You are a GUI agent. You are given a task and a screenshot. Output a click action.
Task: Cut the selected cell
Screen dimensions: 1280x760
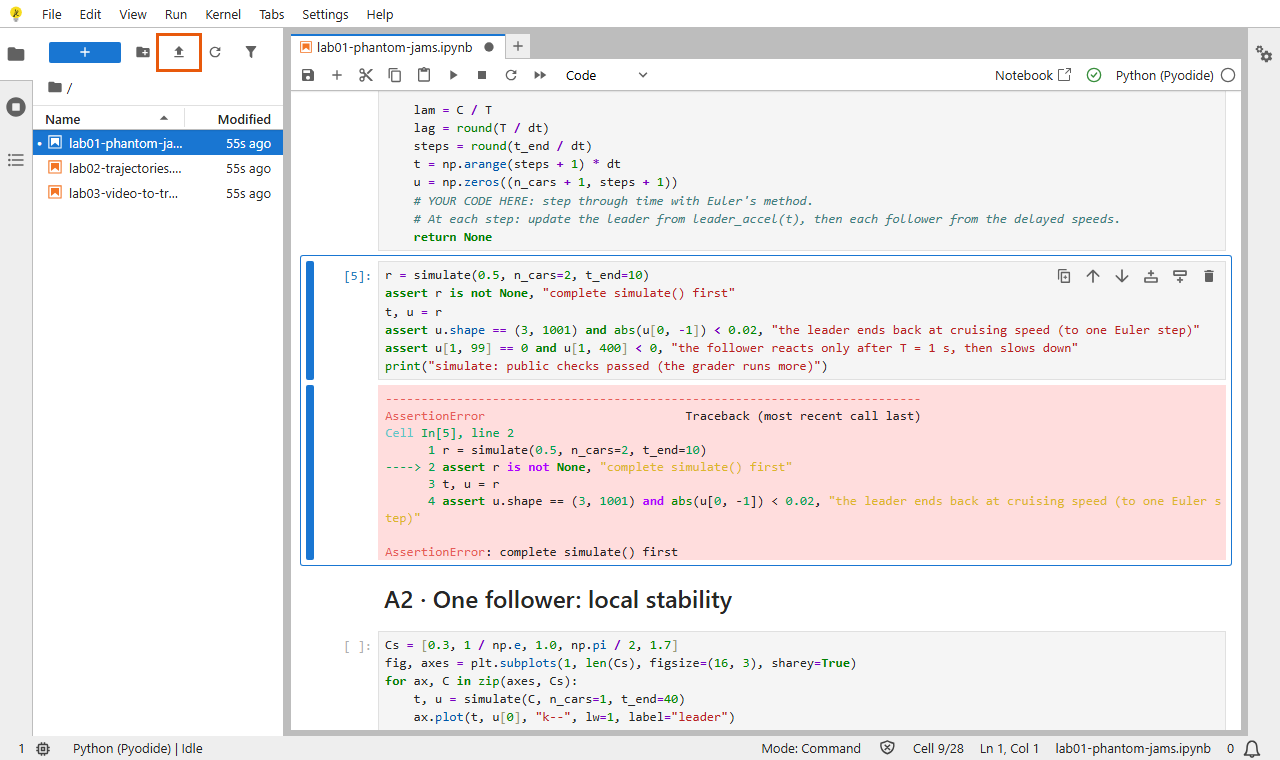point(366,75)
